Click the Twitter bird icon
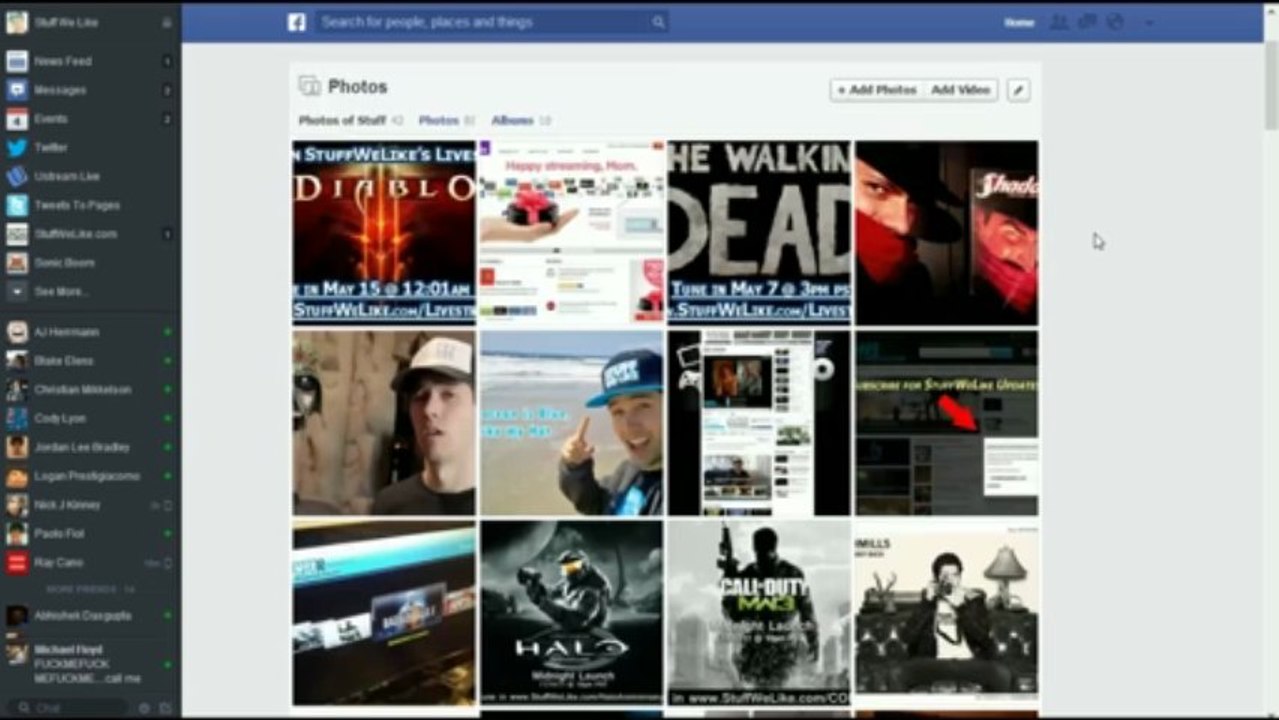 pyautogui.click(x=17, y=148)
